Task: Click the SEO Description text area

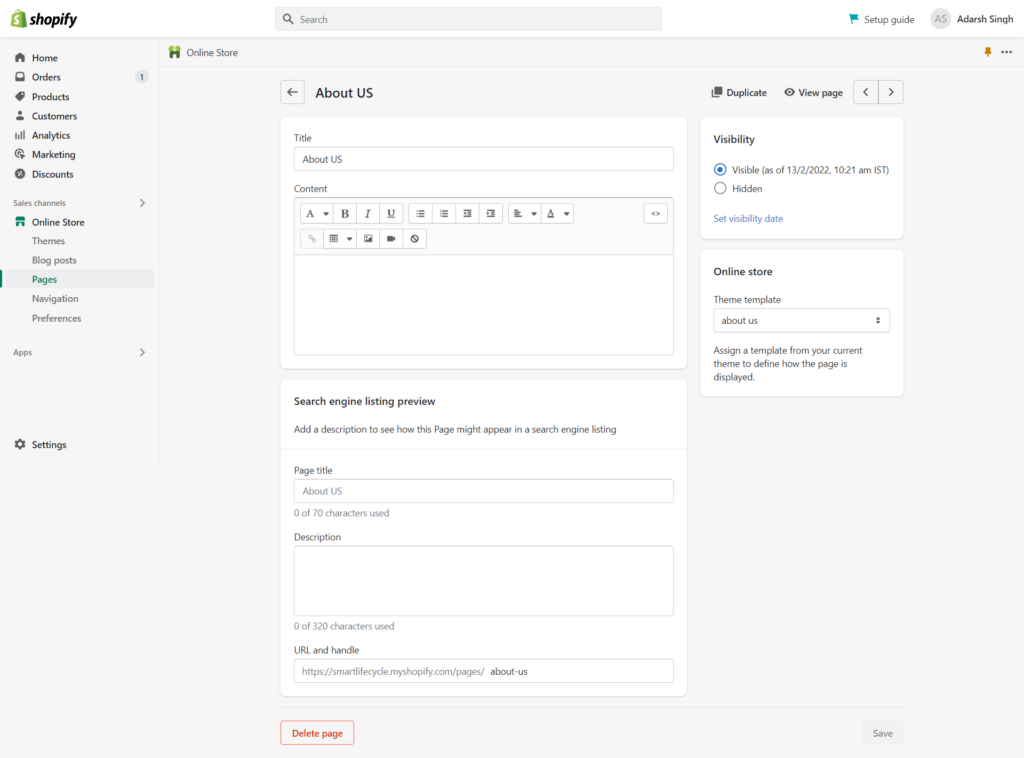Action: coord(483,581)
